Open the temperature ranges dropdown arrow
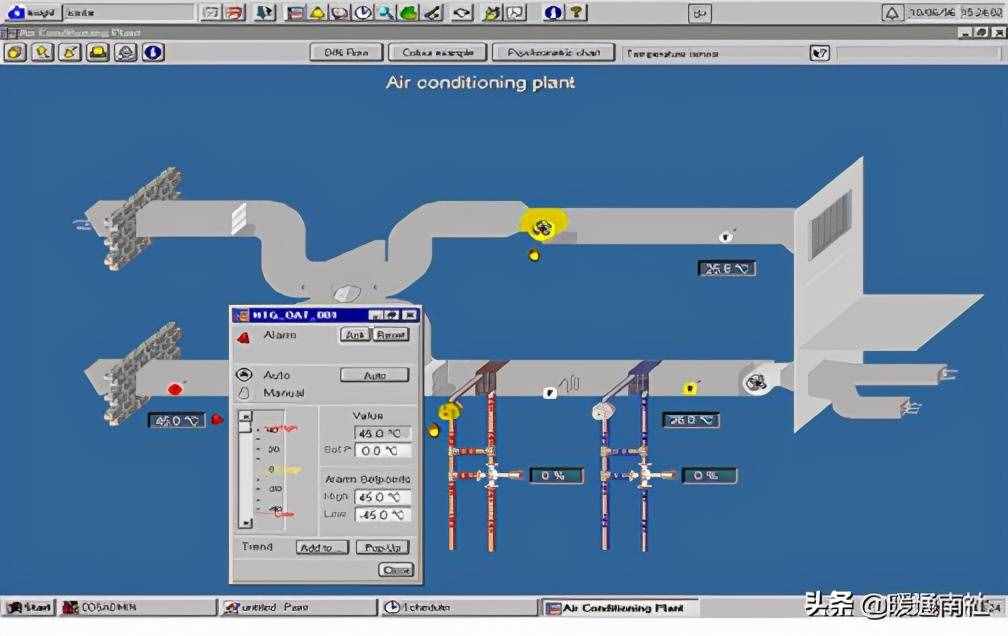Screen dimensions: 1008x636 pos(819,53)
